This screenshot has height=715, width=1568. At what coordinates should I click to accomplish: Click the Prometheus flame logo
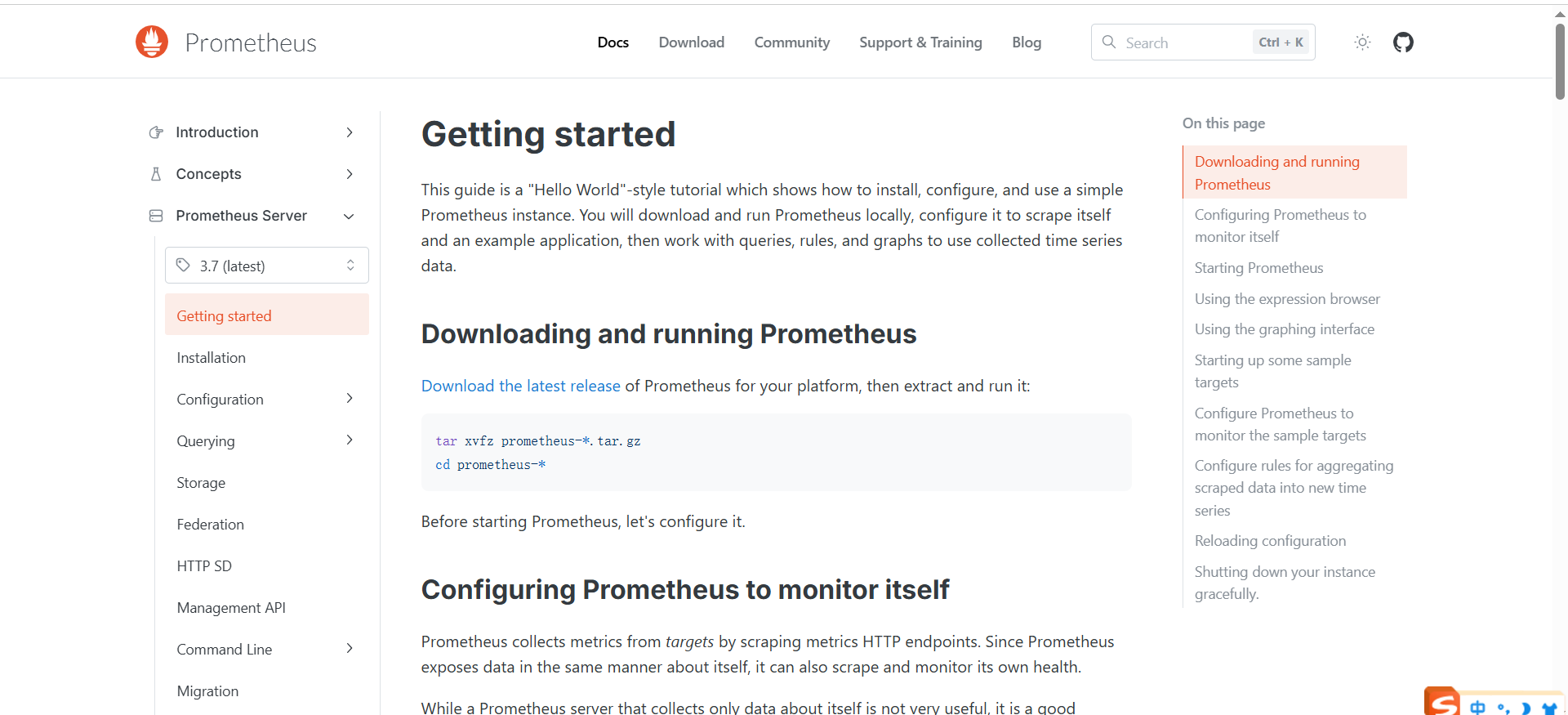(152, 42)
